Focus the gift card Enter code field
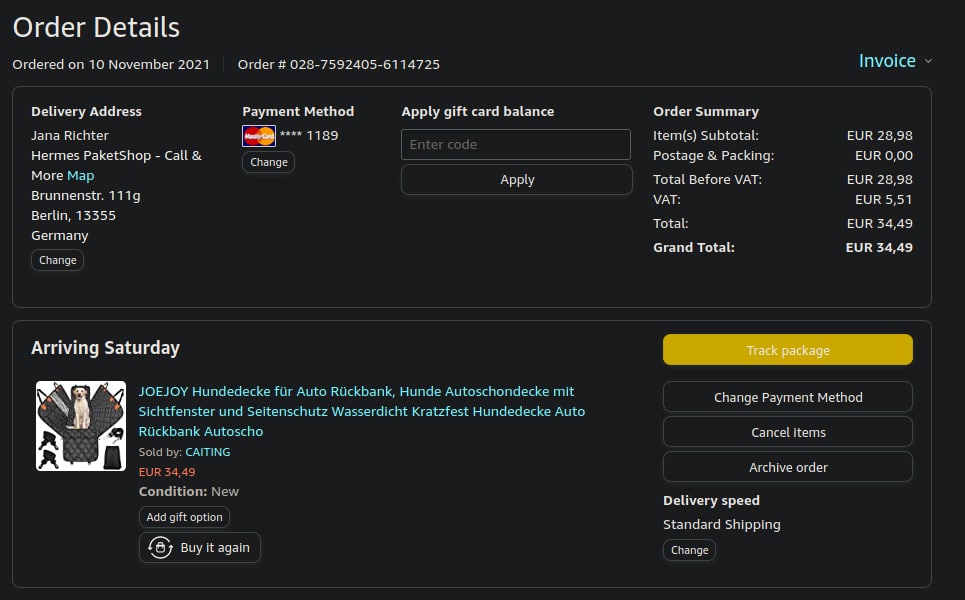The height and width of the screenshot is (600, 965). point(516,144)
